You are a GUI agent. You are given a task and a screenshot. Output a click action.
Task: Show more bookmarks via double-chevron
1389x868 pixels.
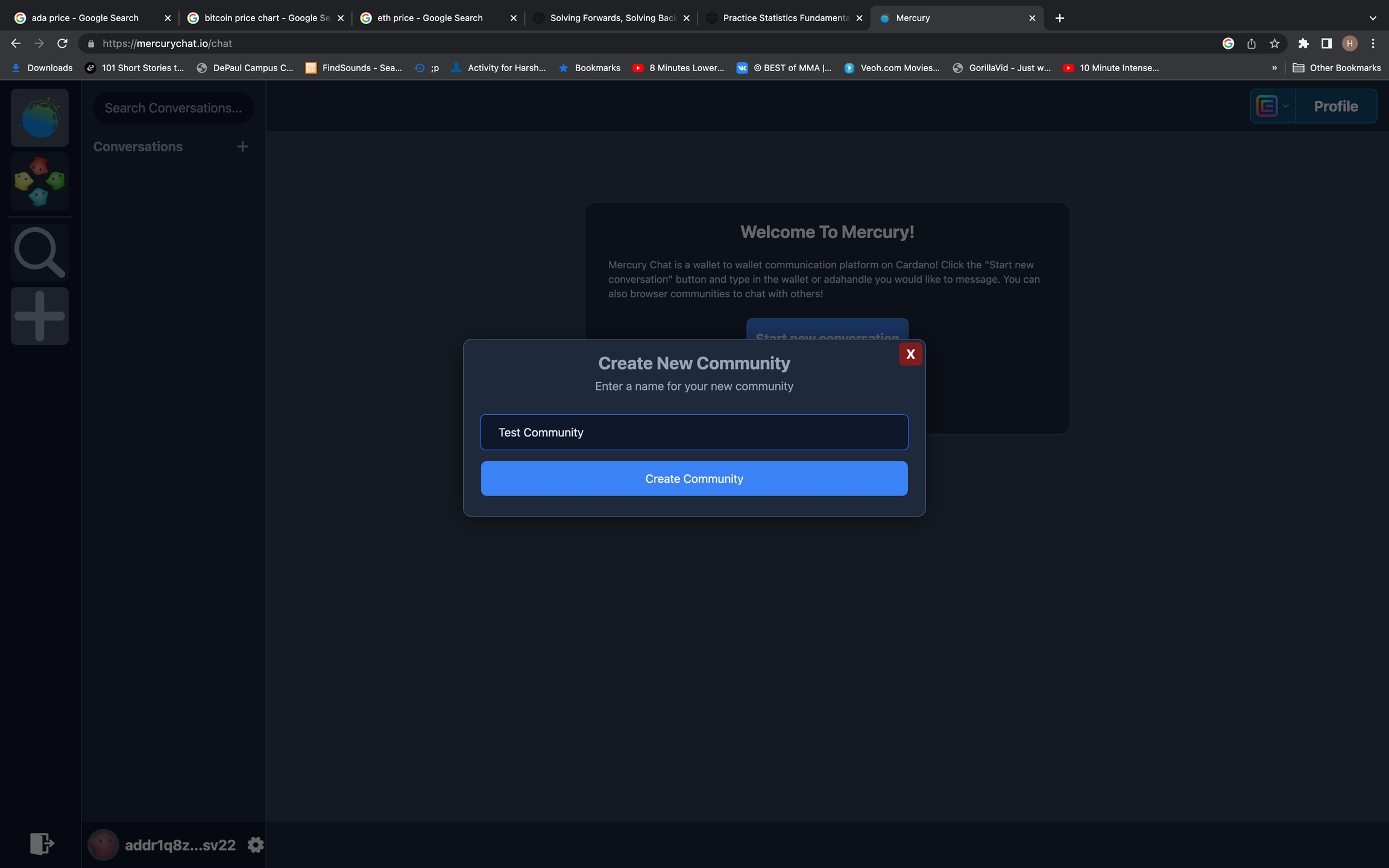click(x=1274, y=68)
